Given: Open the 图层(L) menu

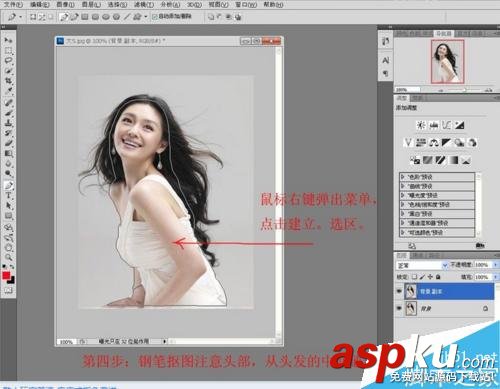Looking at the screenshot, I should 91,5.
